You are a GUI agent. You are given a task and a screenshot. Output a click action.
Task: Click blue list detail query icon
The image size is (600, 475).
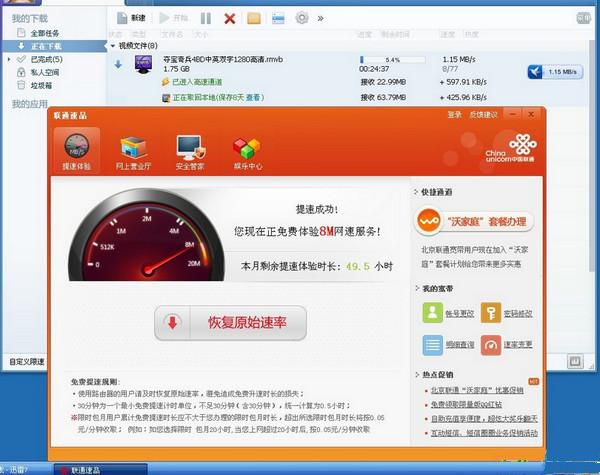point(432,344)
